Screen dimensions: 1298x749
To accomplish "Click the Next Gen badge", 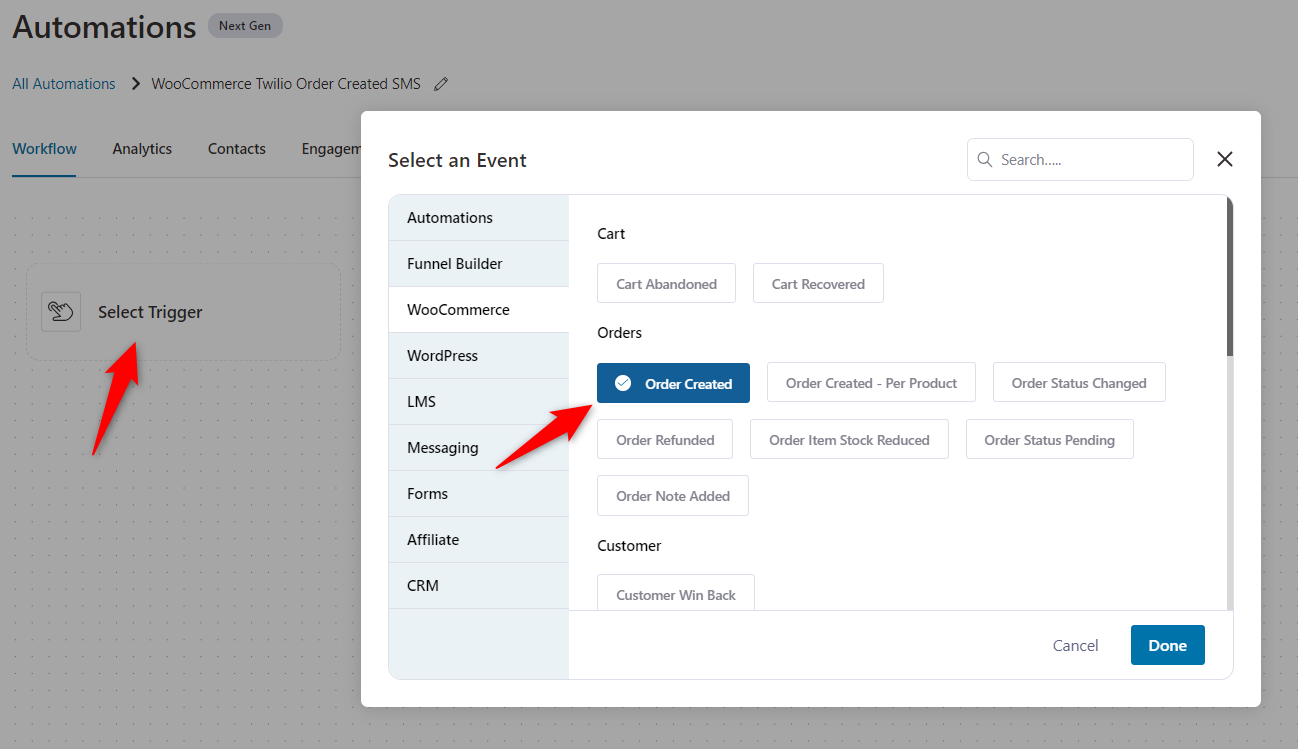I will click(x=245, y=26).
